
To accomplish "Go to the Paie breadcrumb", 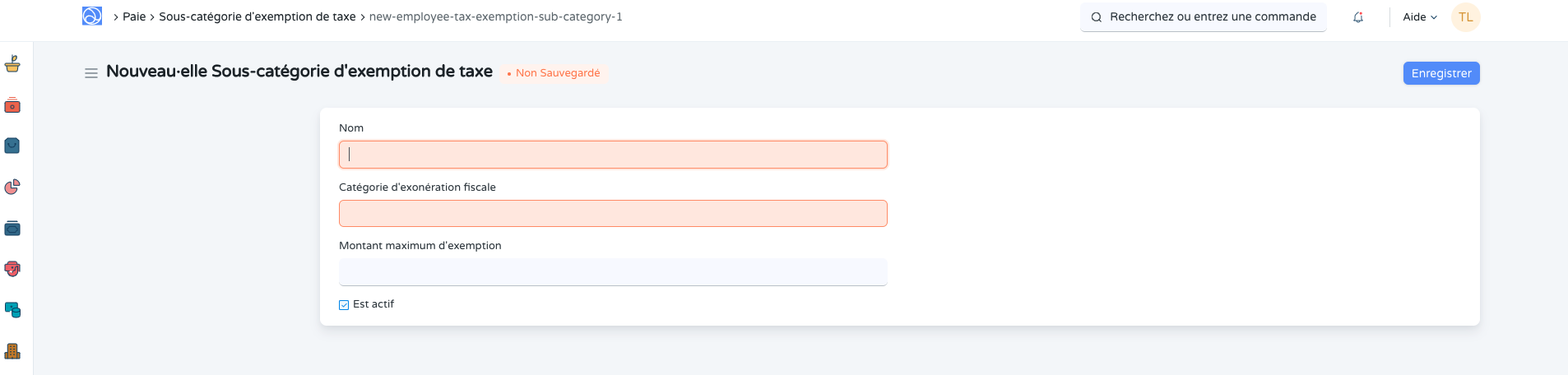I will click(x=134, y=16).
